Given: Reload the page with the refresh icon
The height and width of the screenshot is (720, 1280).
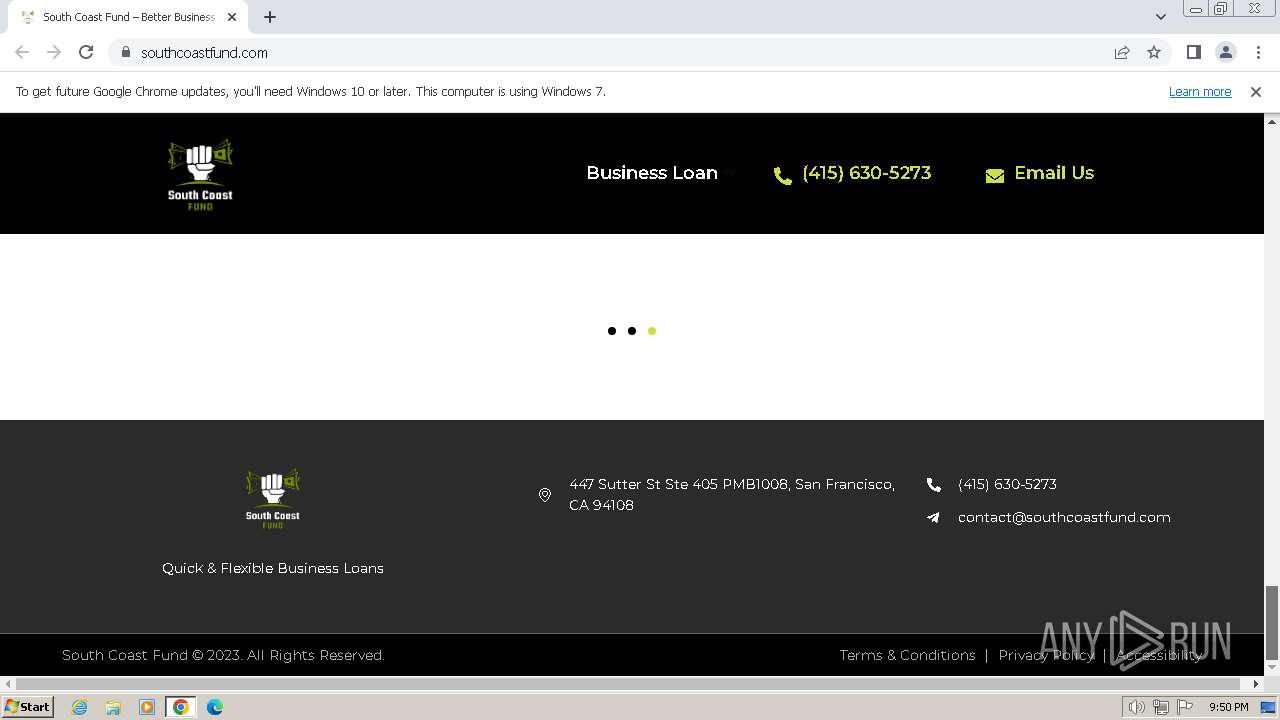Looking at the screenshot, I should 86,52.
